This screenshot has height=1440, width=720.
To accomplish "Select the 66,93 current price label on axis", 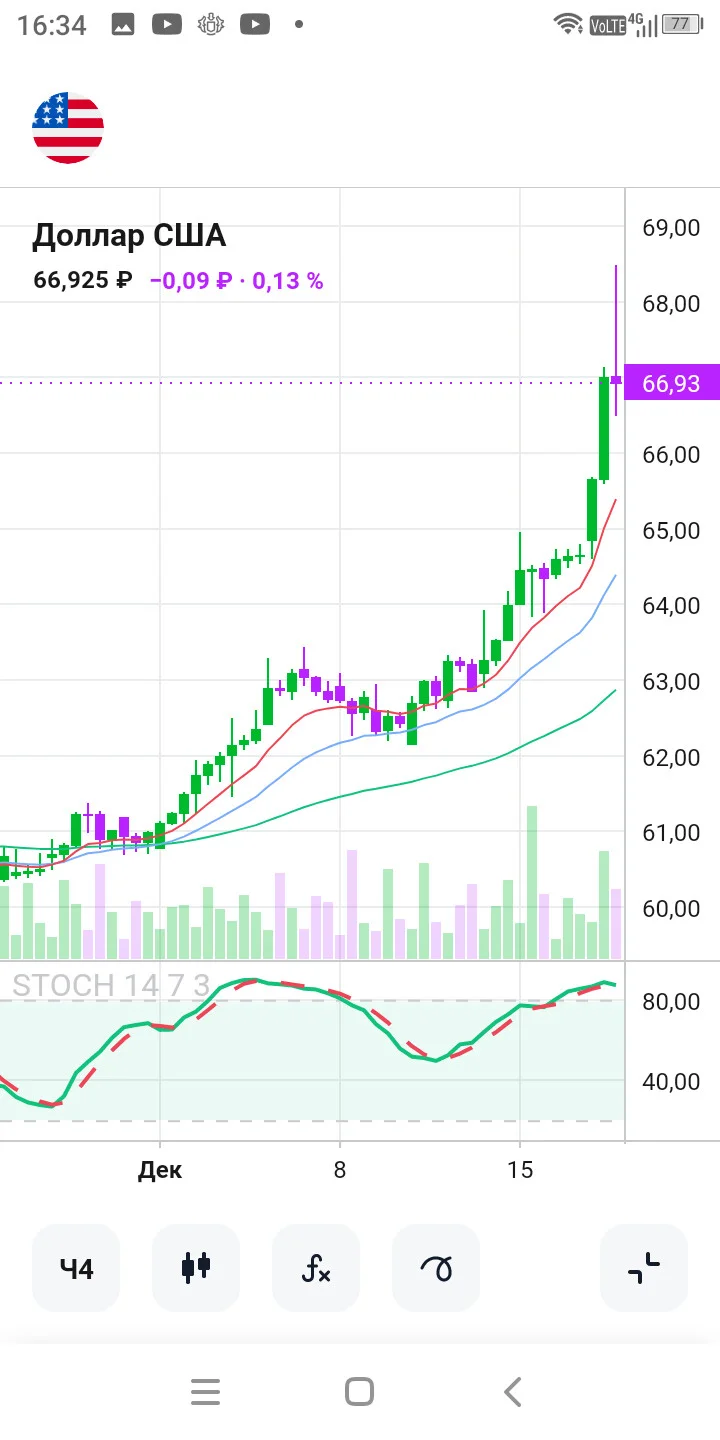I will tap(672, 383).
